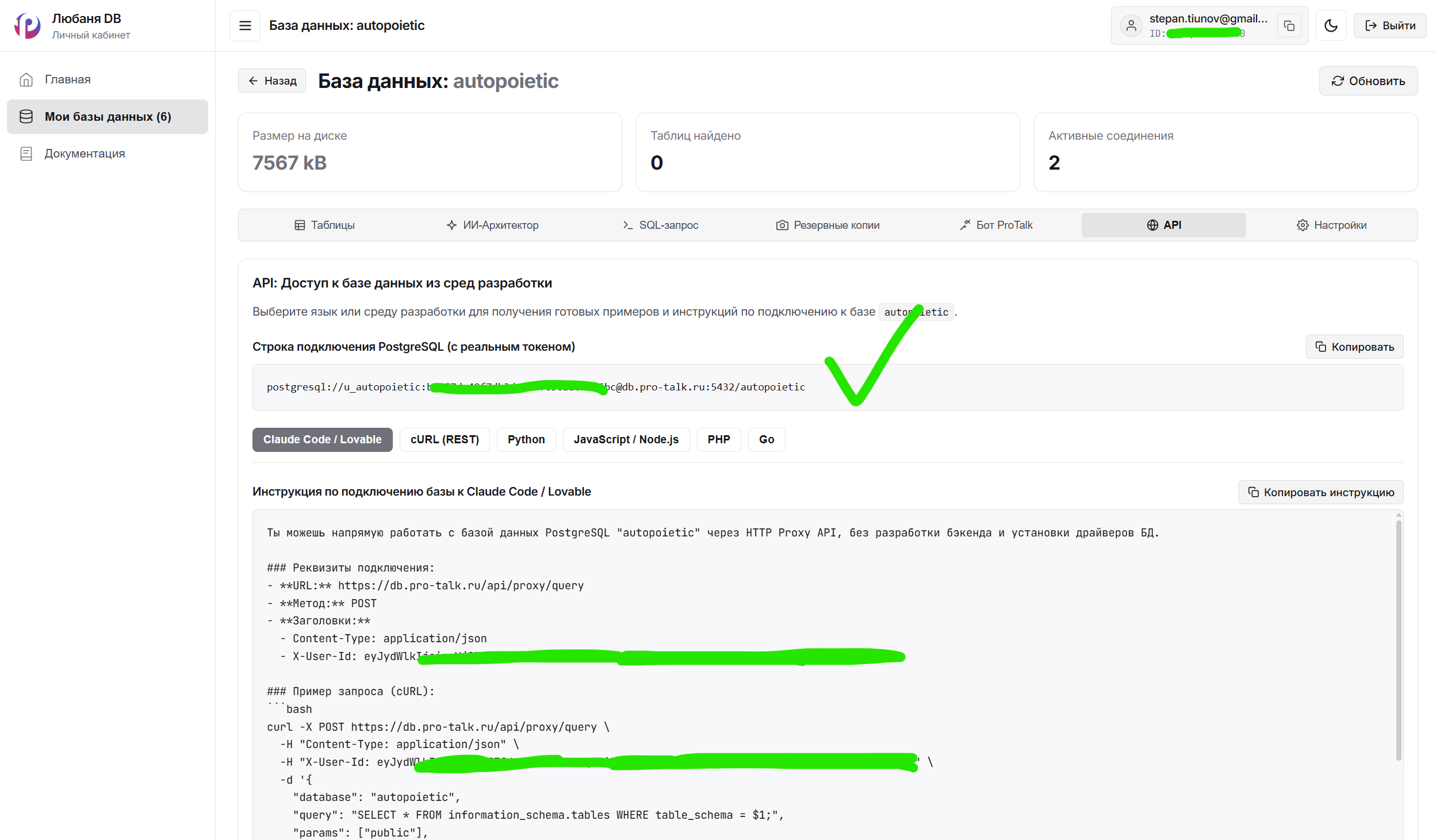Click the gear icon in Настройки tab
The image size is (1436, 840).
[1303, 225]
